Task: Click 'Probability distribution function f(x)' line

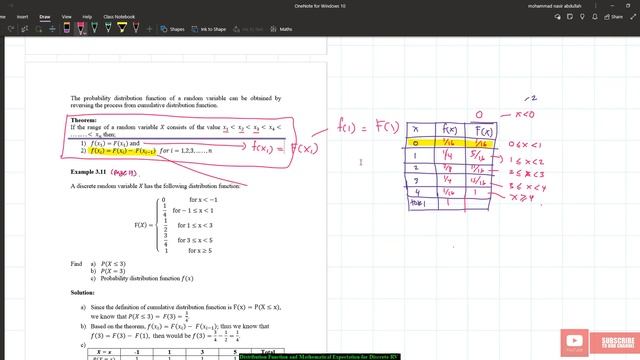Action: coord(147,278)
